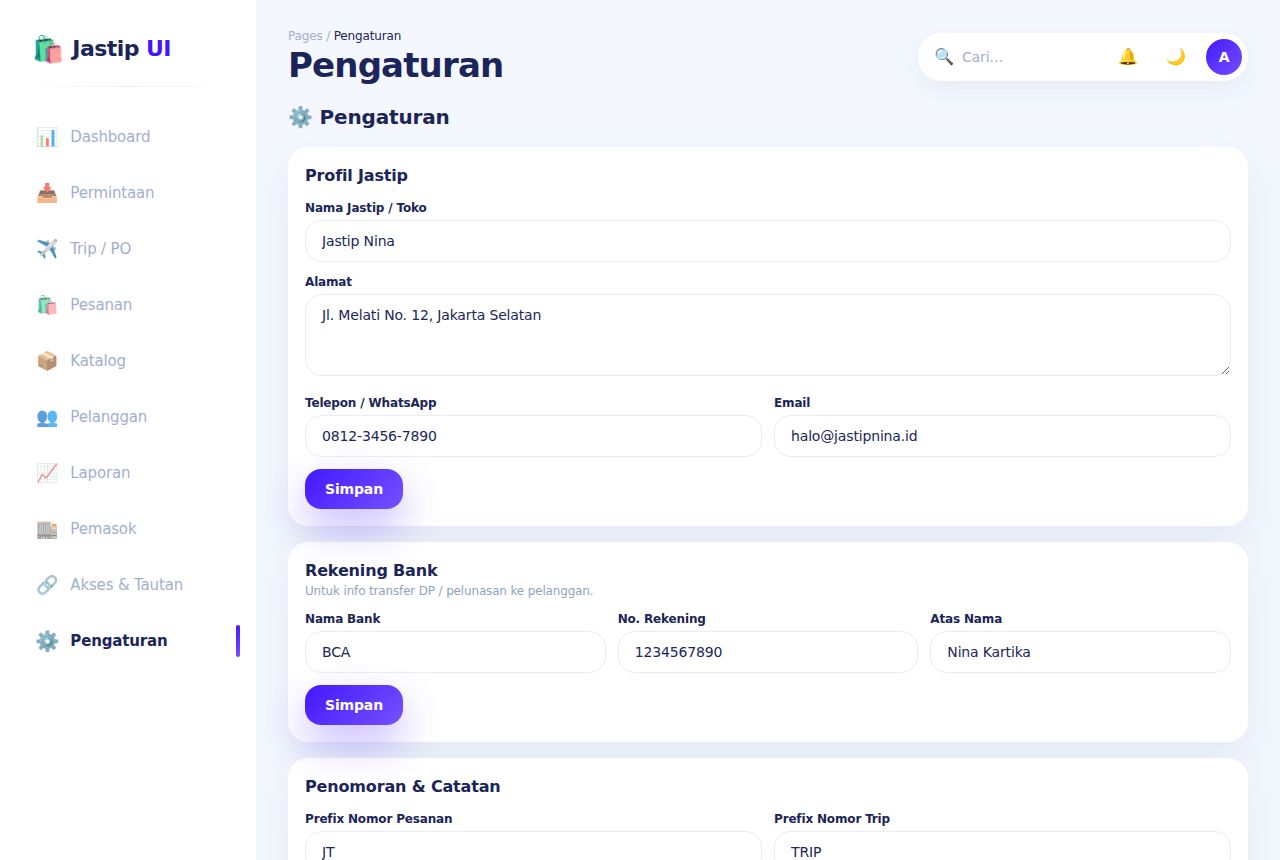
Task: Open notifications bell icon
Action: [x=1128, y=57]
